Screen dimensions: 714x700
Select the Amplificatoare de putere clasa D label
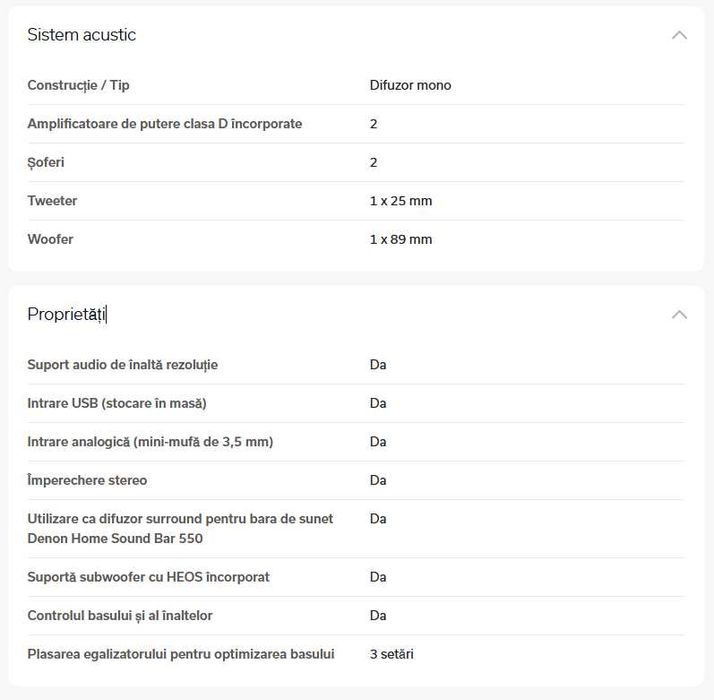click(x=164, y=124)
